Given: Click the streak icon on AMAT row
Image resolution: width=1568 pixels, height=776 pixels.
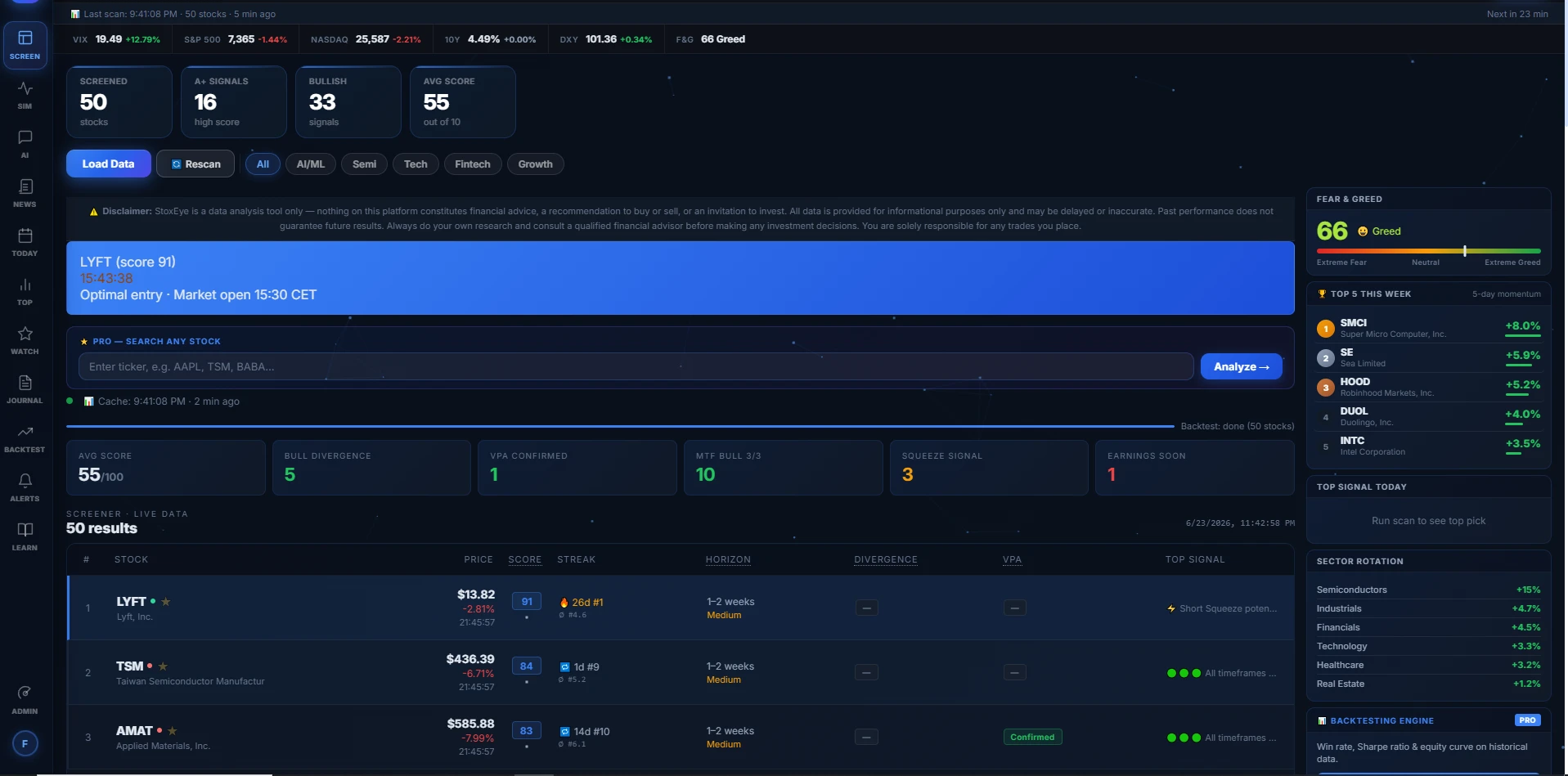Looking at the screenshot, I should coord(564,732).
